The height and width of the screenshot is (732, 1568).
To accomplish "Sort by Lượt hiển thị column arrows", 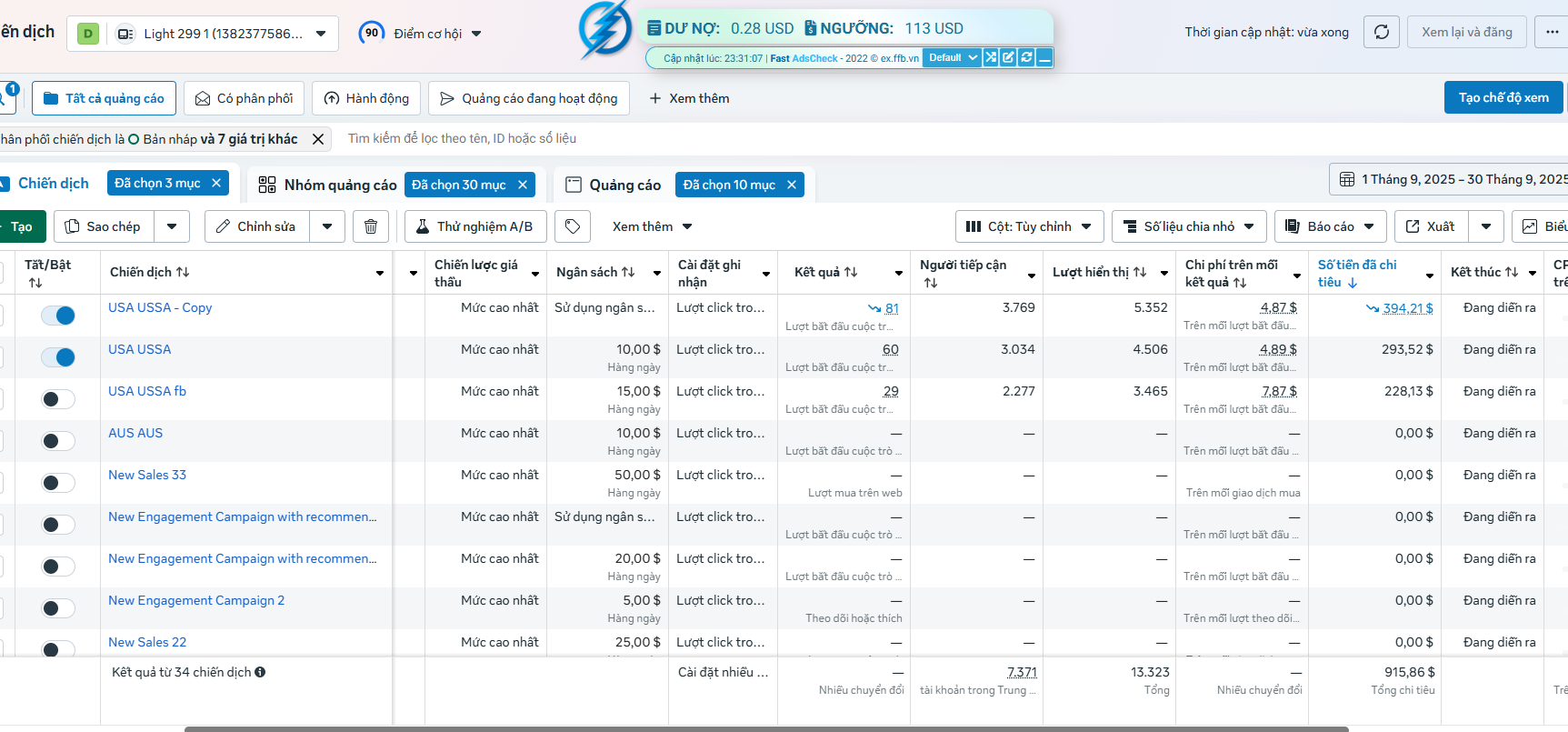I will (x=1140, y=272).
